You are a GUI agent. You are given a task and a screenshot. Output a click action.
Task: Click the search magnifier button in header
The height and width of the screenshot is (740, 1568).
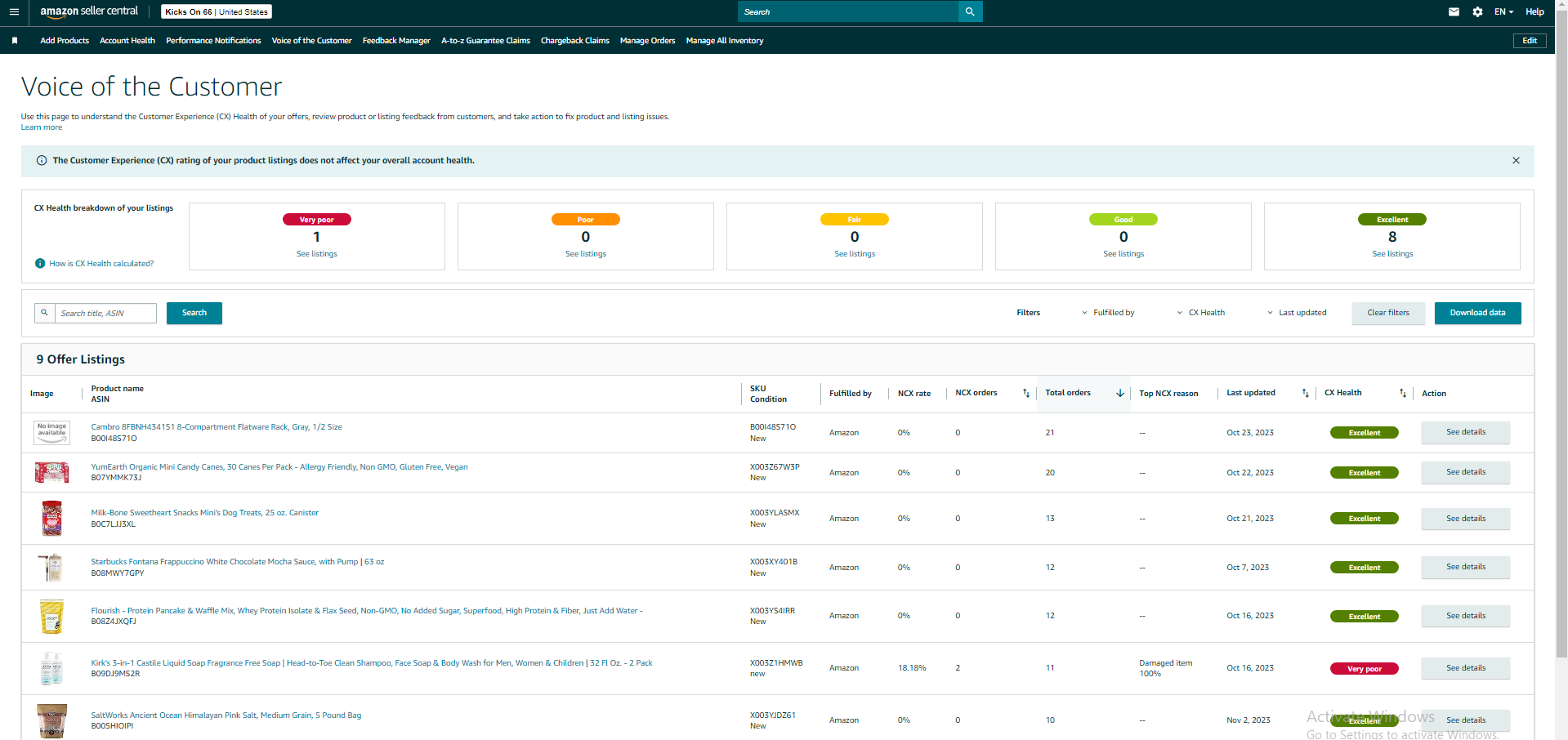click(970, 11)
